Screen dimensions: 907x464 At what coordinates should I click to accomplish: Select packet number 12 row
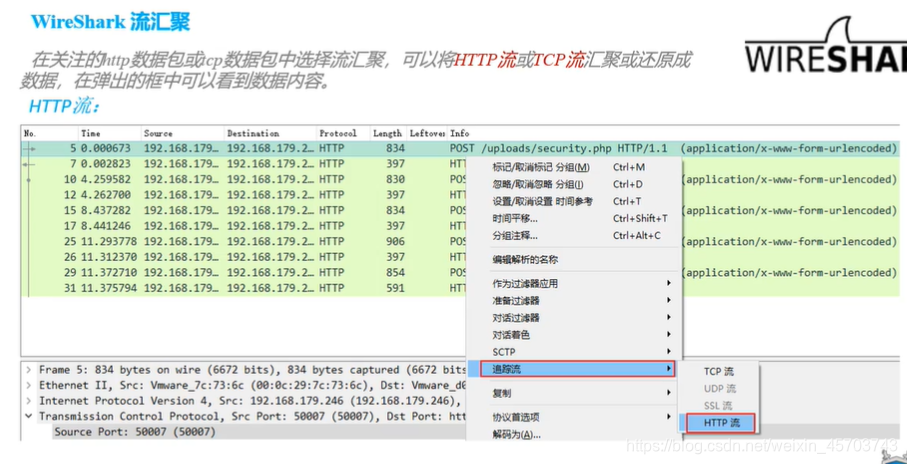243,195
